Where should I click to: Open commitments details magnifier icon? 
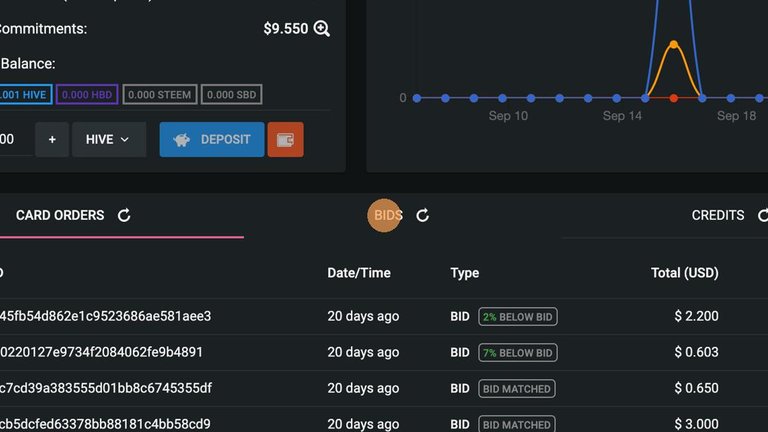(322, 28)
